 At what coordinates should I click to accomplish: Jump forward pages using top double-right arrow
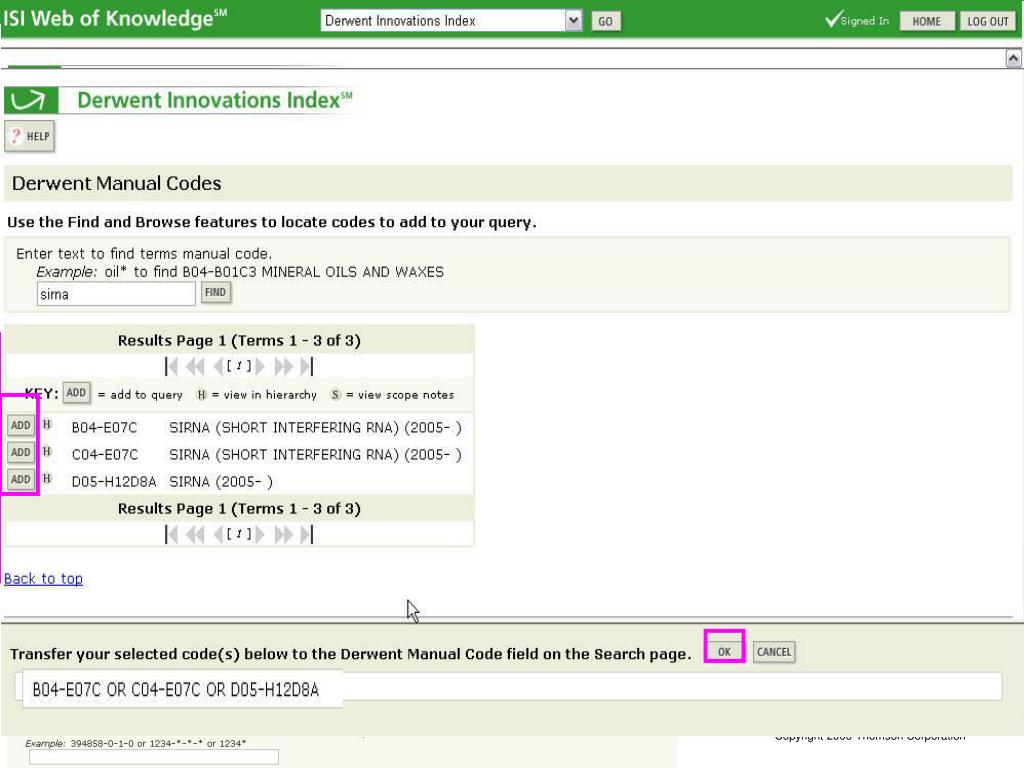283,366
